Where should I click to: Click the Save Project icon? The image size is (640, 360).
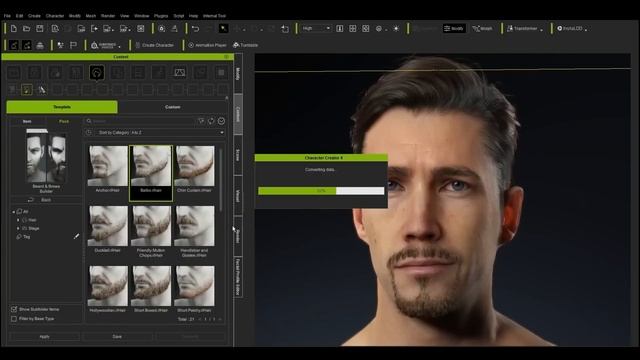click(x=40, y=29)
